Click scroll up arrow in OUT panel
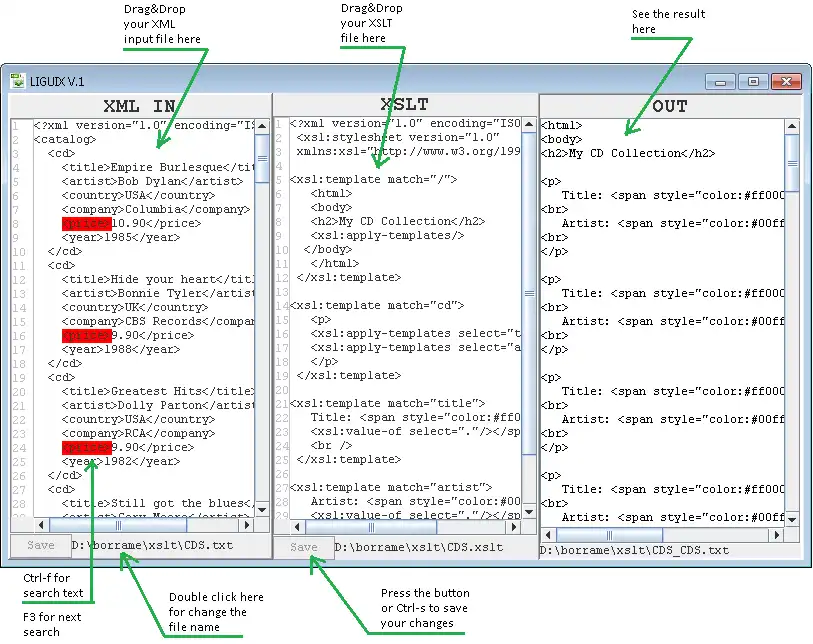The image size is (813, 644). coord(792,126)
